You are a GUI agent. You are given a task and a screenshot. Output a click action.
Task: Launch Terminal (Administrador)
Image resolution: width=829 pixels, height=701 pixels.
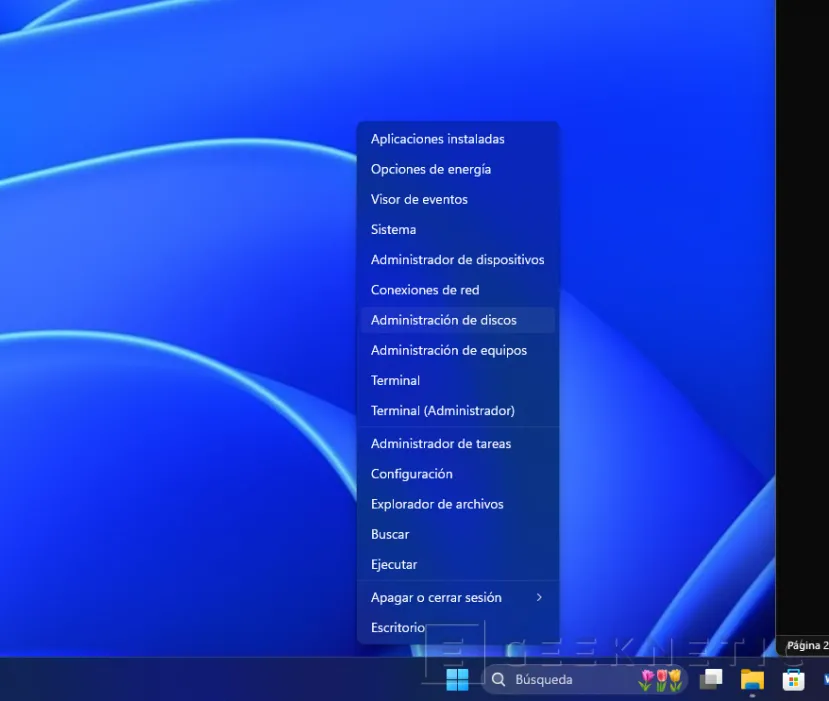coord(443,410)
